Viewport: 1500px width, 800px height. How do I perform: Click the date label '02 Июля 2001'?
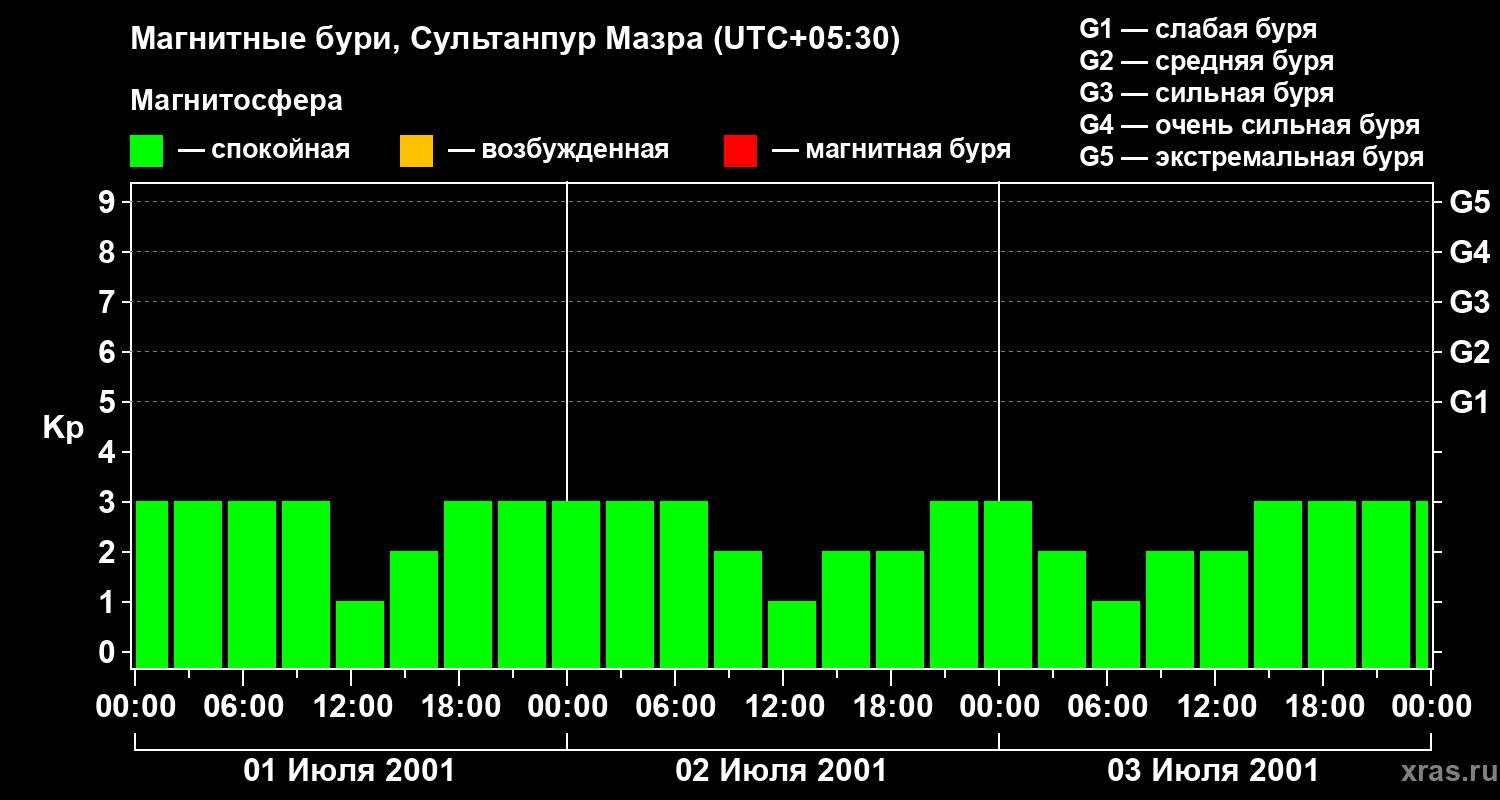point(782,771)
